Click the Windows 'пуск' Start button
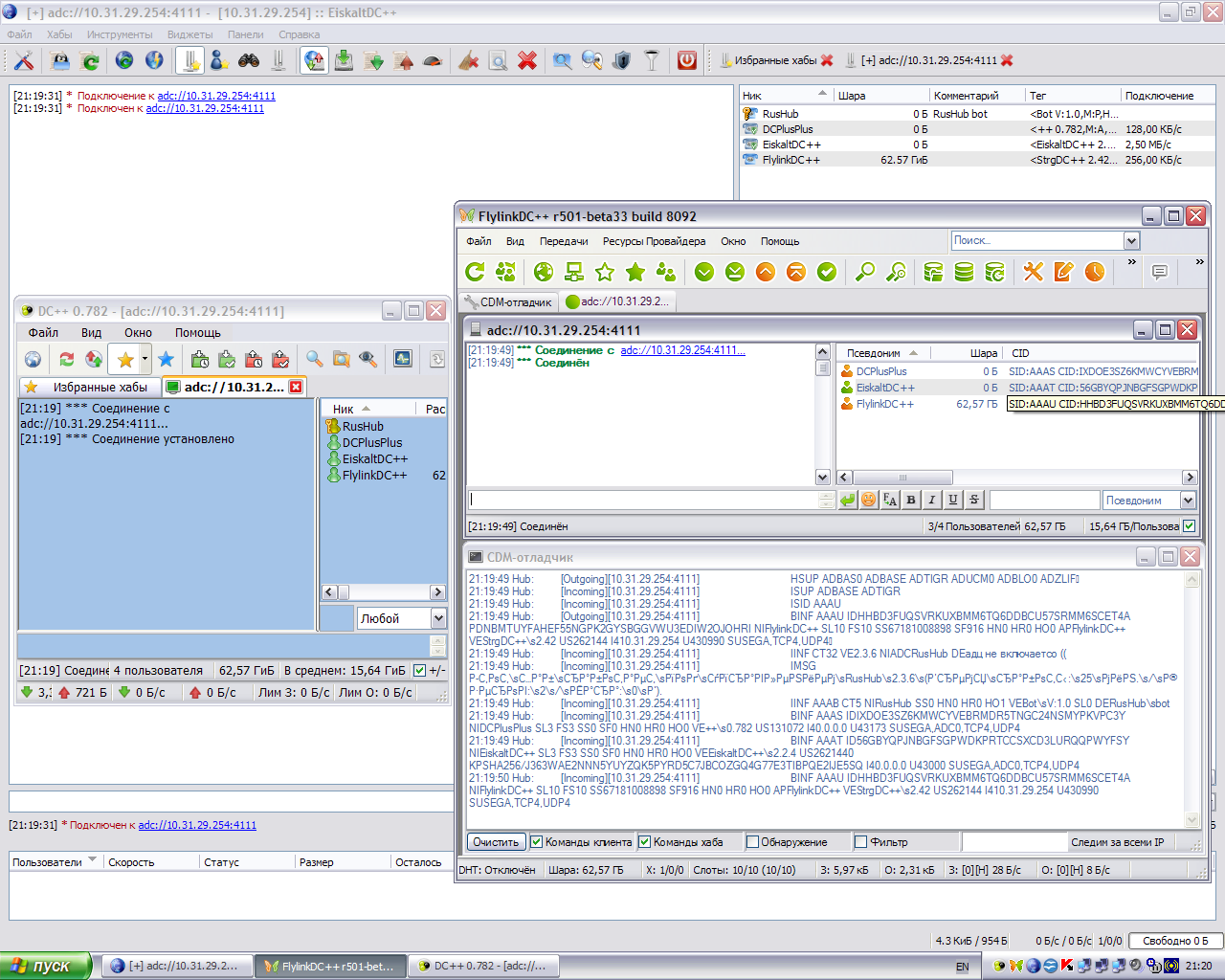Image resolution: width=1225 pixels, height=980 pixels. (46, 966)
